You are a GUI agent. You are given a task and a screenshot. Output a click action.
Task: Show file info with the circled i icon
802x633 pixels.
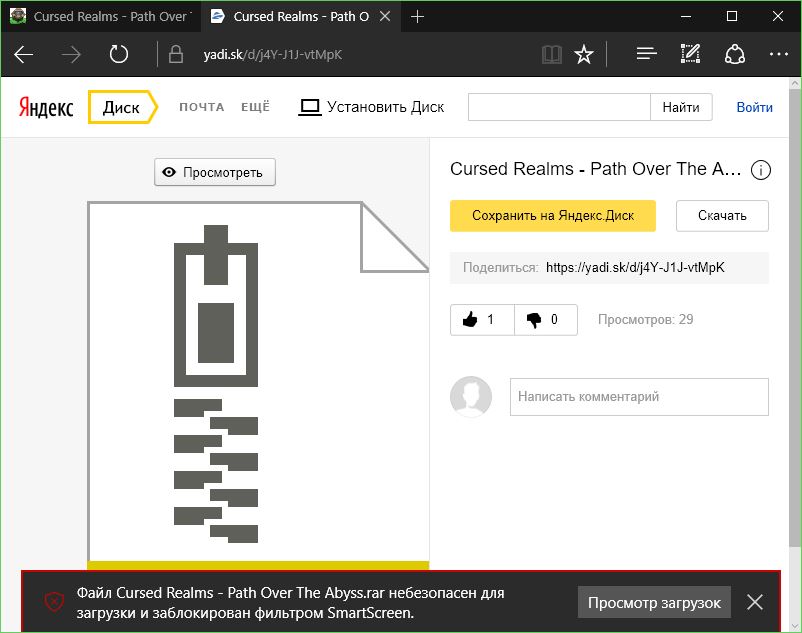pos(761,170)
